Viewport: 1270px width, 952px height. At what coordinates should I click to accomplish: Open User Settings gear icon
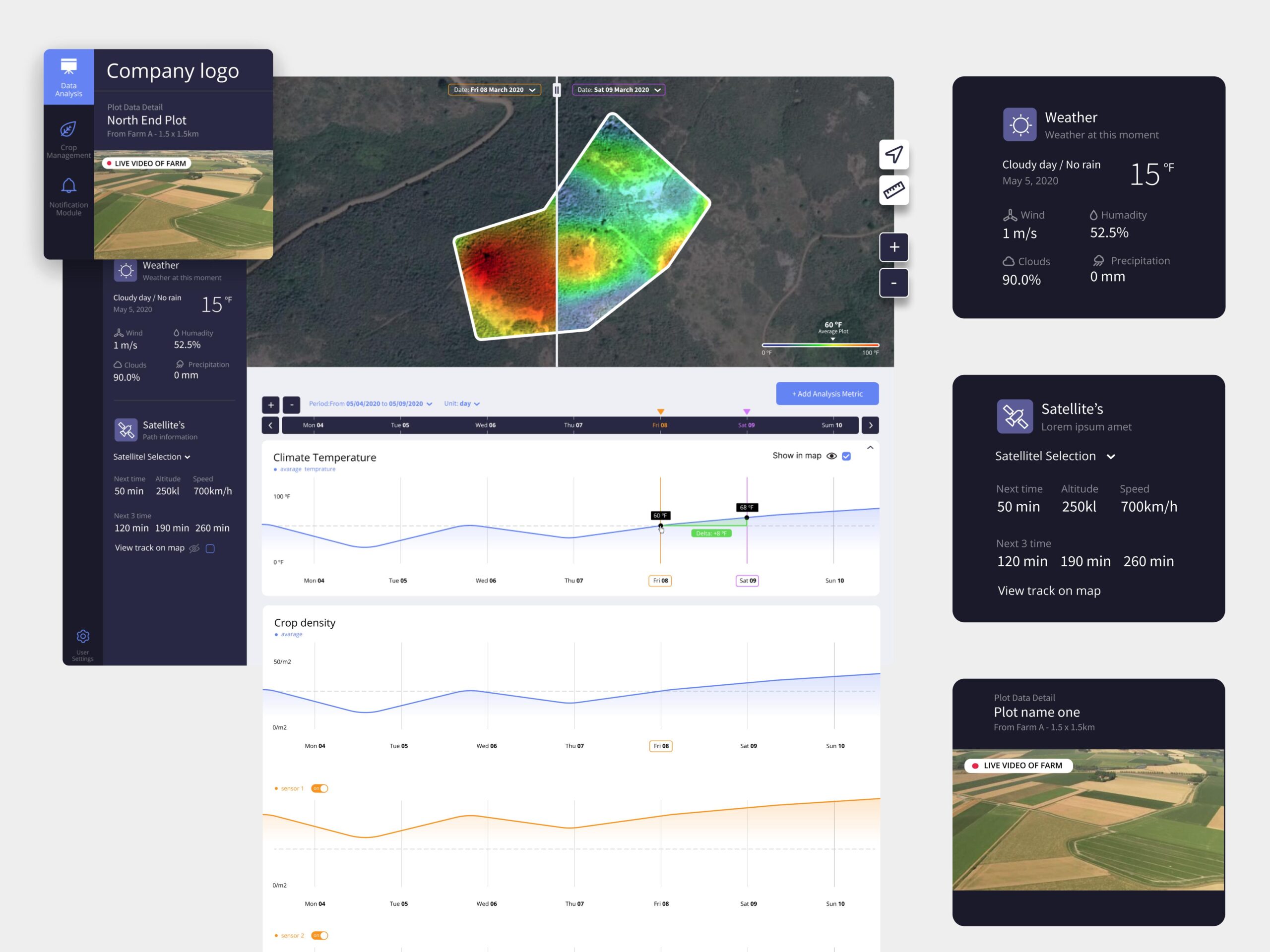(83, 636)
